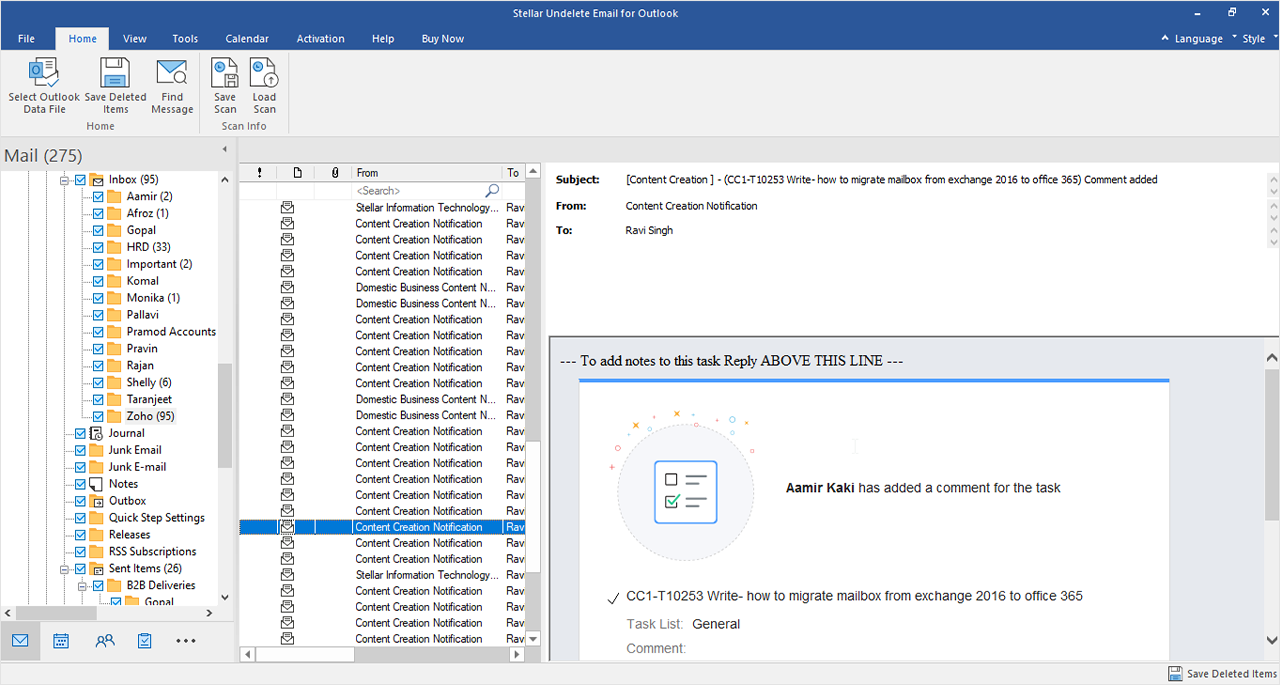Open the Calendar view icon in bottom navigation

point(61,641)
